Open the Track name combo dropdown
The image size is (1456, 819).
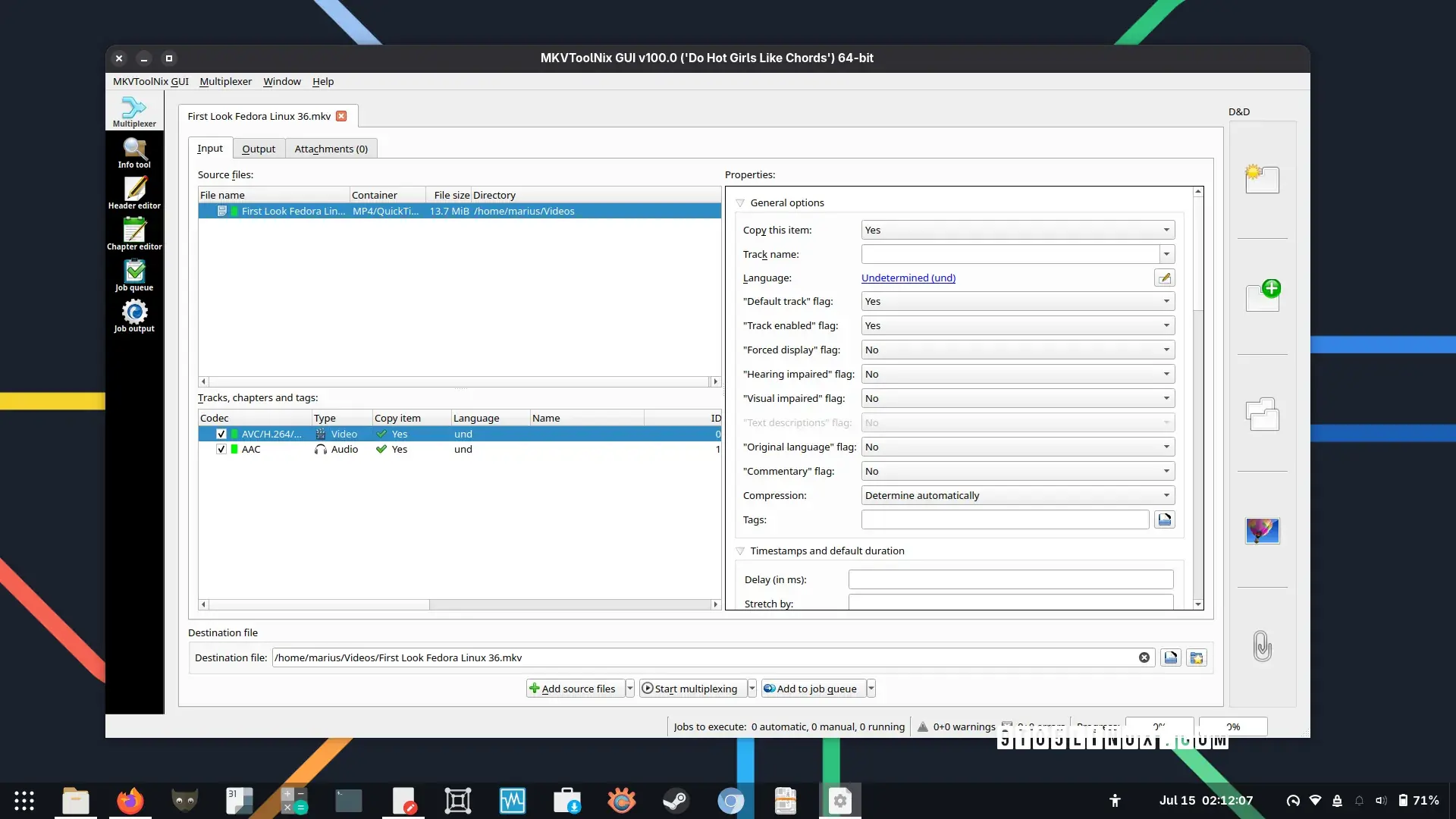point(1167,254)
